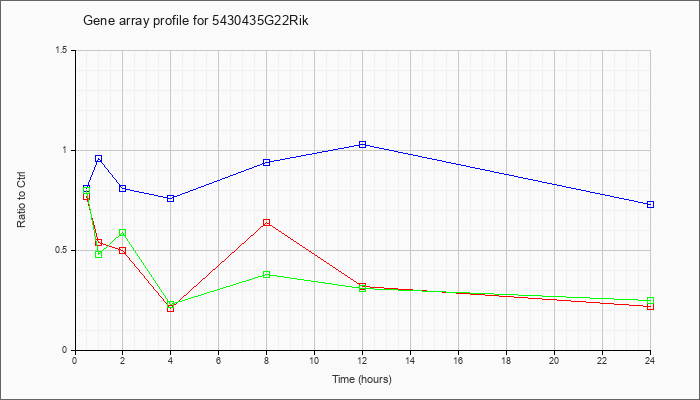
Task: Click the red data point at 8 hours
Action: pyautogui.click(x=267, y=222)
